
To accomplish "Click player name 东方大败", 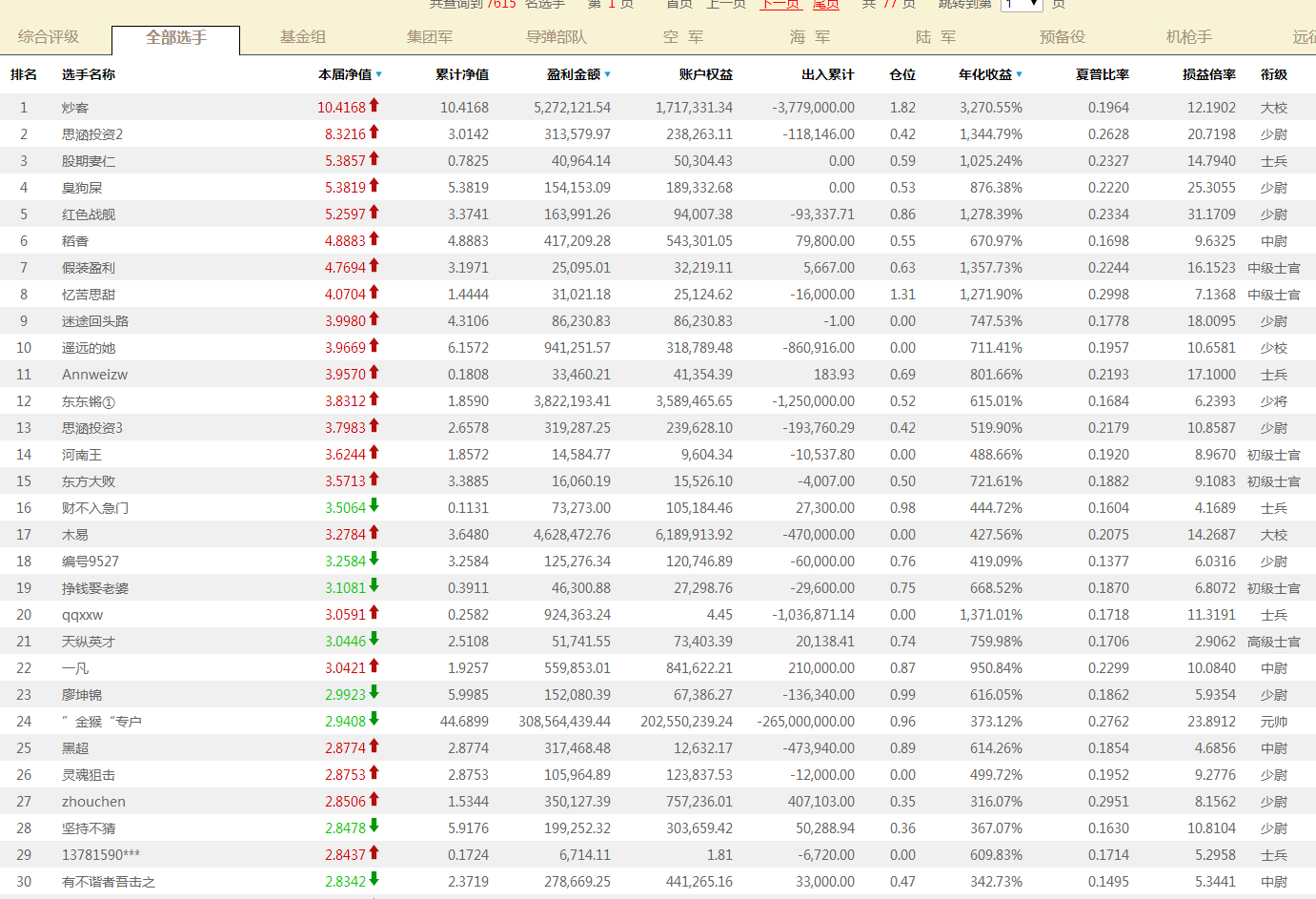I will click(89, 481).
